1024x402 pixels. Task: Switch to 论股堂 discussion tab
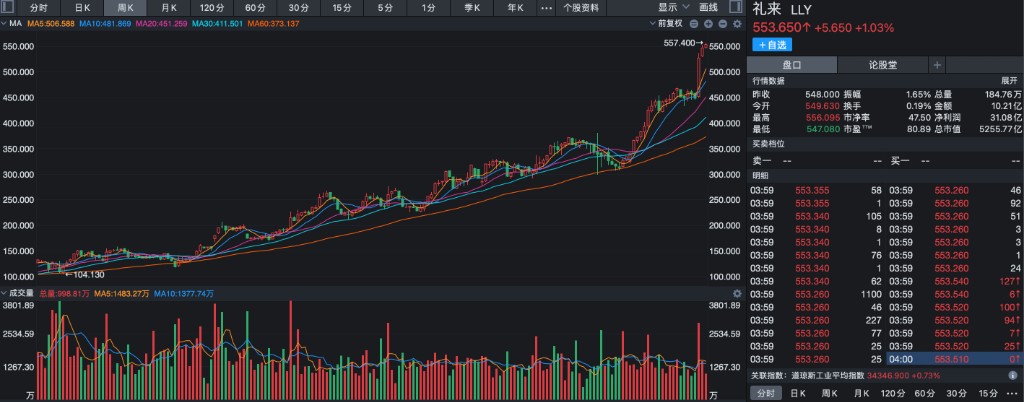pos(883,64)
